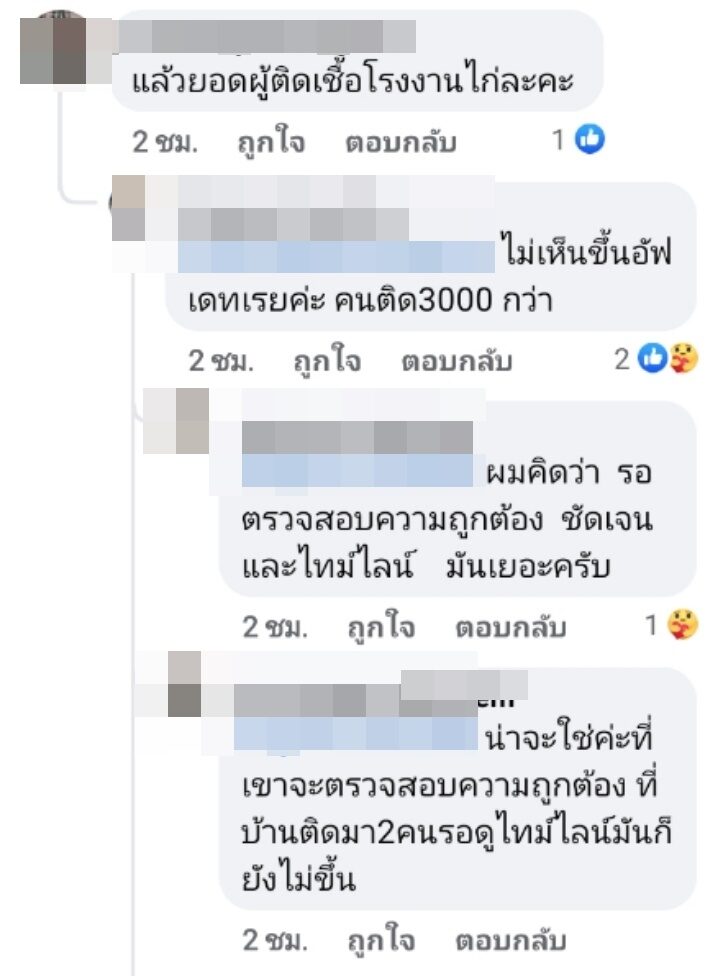Reply to the last comment at bottom
This screenshot has height=976, width=718.
tap(510, 940)
